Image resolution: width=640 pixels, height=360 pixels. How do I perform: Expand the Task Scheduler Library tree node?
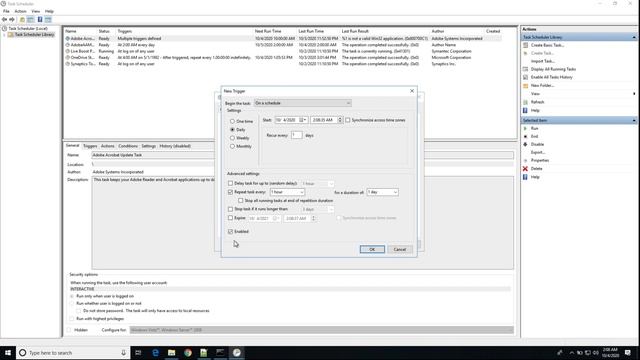coord(4,35)
